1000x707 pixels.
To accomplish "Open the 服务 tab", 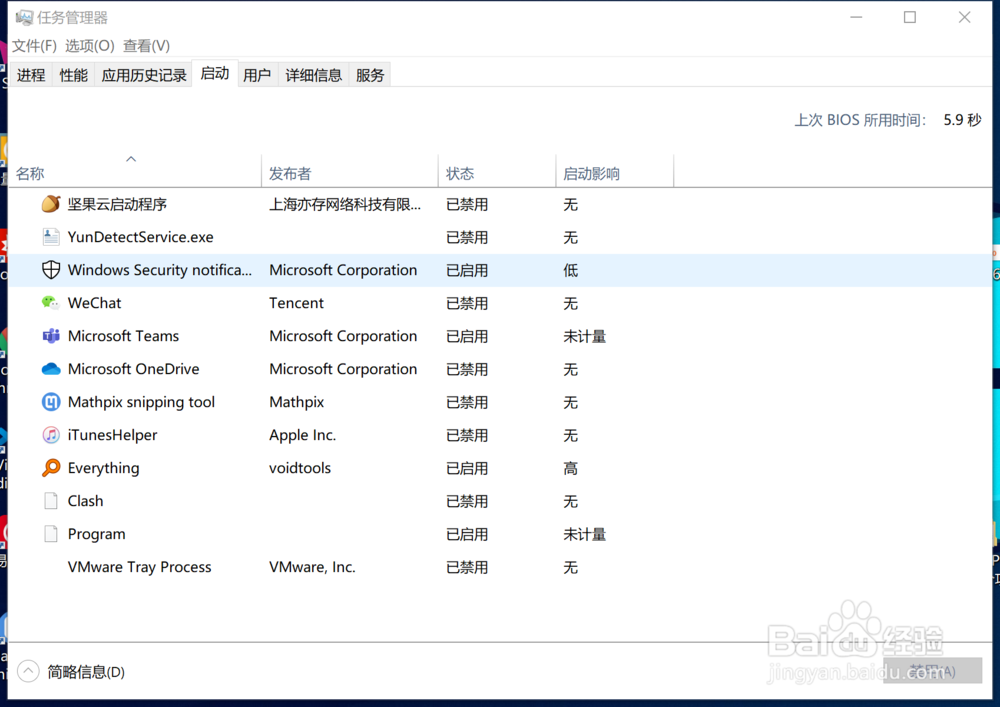I will click(370, 75).
